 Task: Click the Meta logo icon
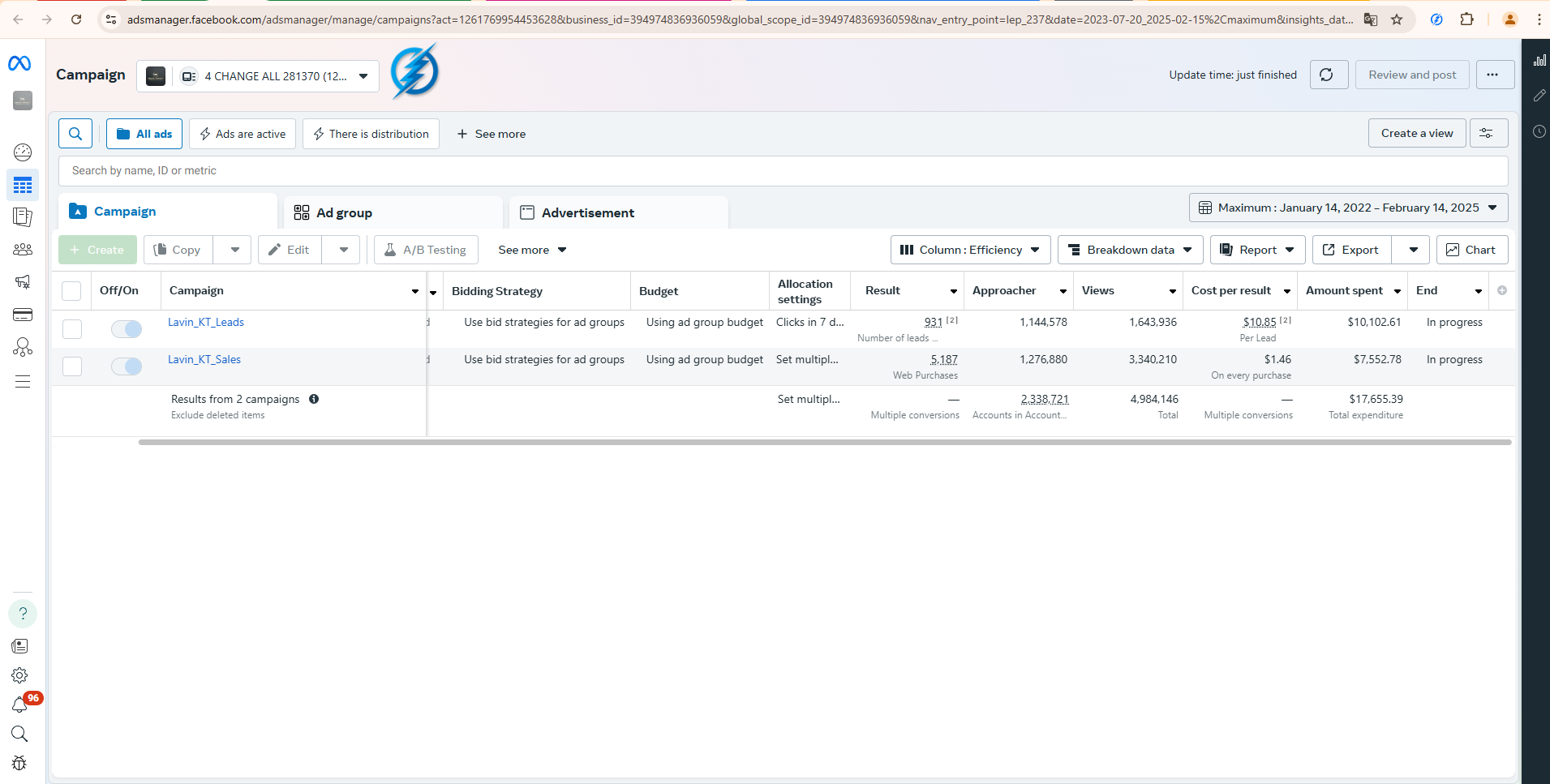tap(19, 63)
